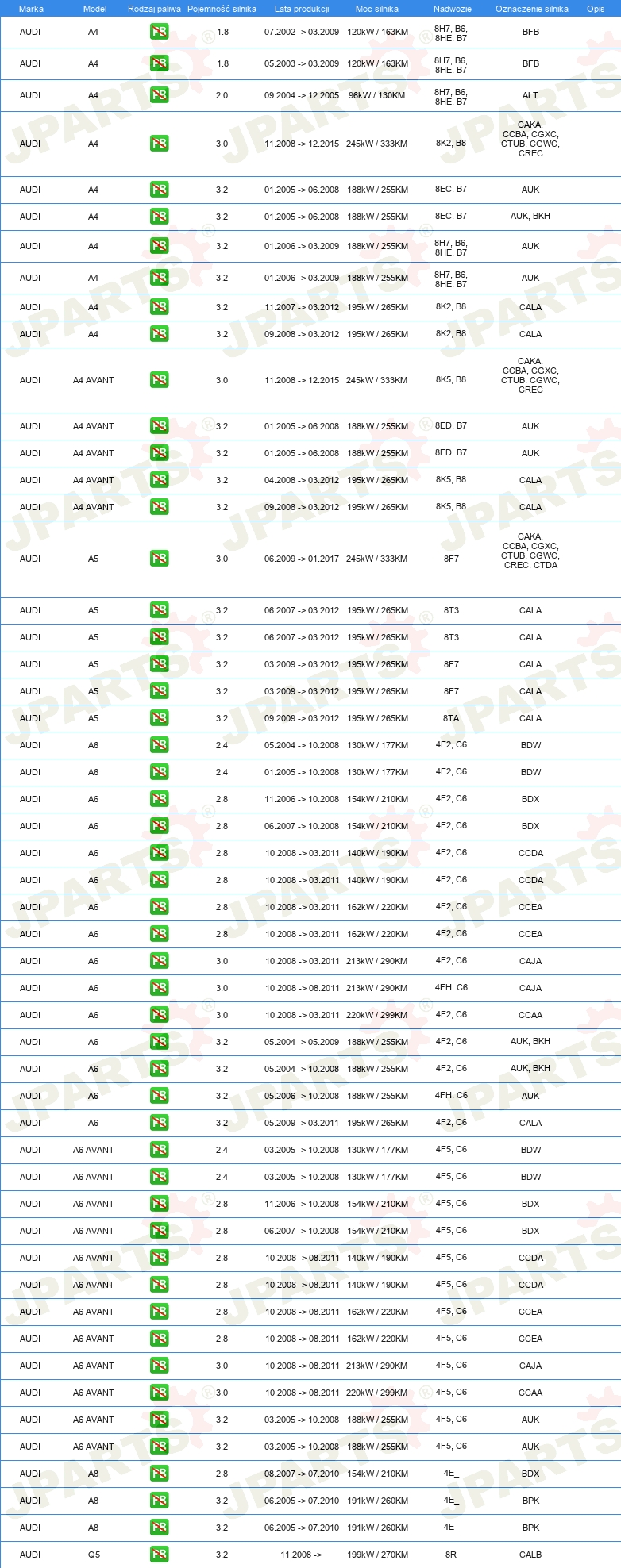Click the Lata produkcji column header
This screenshot has height=1568, width=621.
click(x=302, y=9)
